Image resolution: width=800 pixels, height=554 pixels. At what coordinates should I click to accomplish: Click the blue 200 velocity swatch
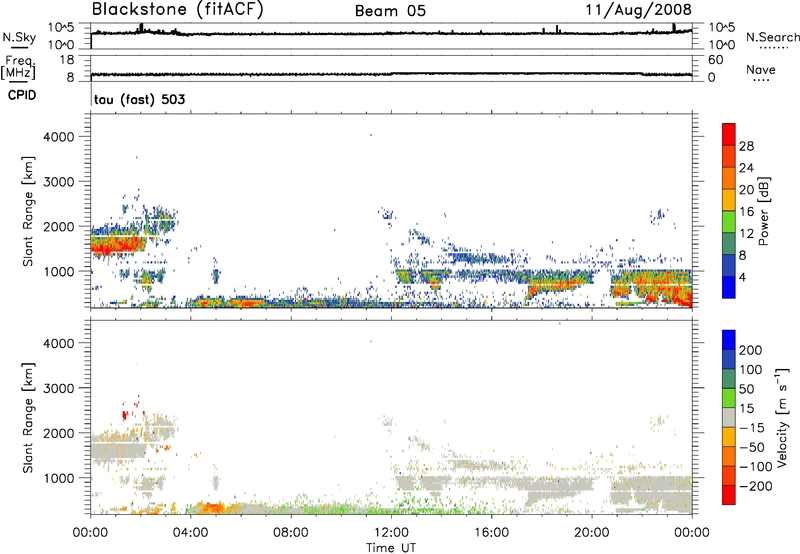tap(729, 340)
